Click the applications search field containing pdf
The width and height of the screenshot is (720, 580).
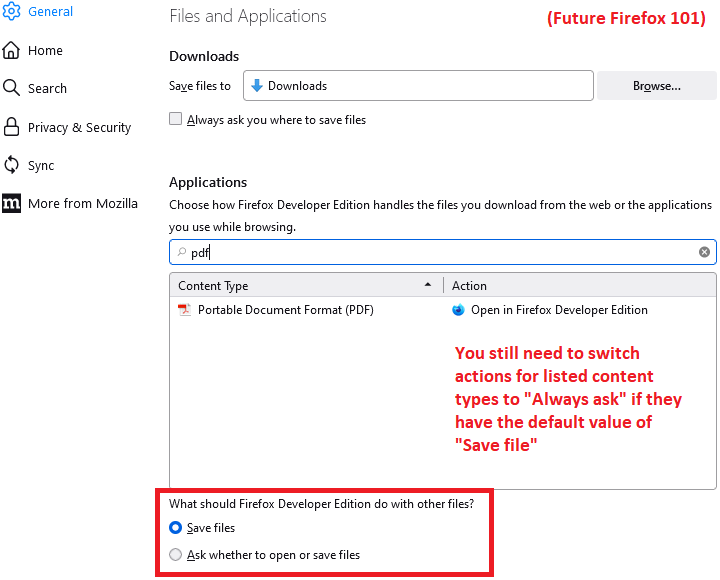tap(440, 252)
